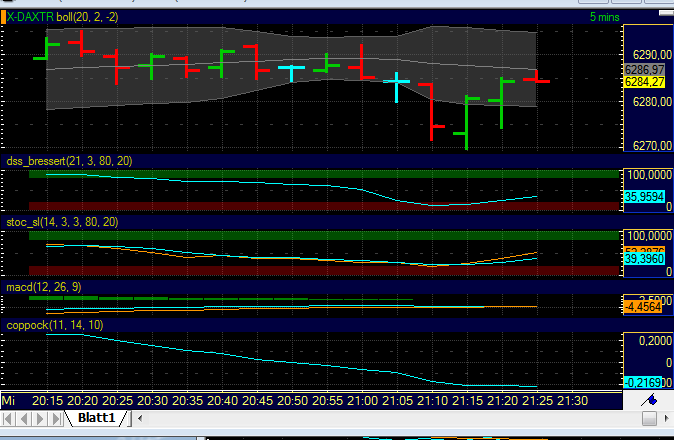Select macd(12, 26, 9) panel title
Image resolution: width=674 pixels, height=440 pixels.
coord(43,287)
